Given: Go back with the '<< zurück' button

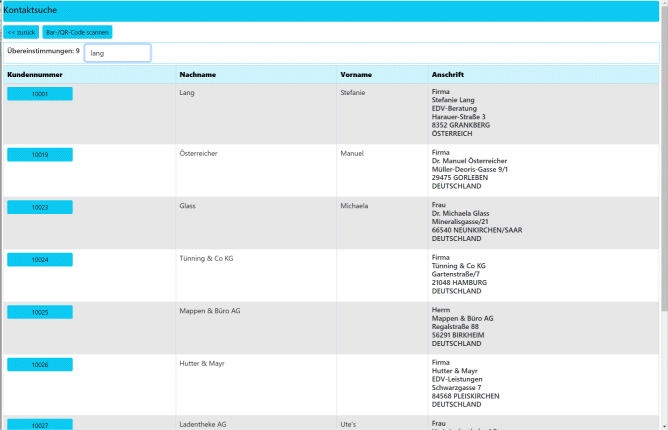Looking at the screenshot, I should tap(21, 32).
